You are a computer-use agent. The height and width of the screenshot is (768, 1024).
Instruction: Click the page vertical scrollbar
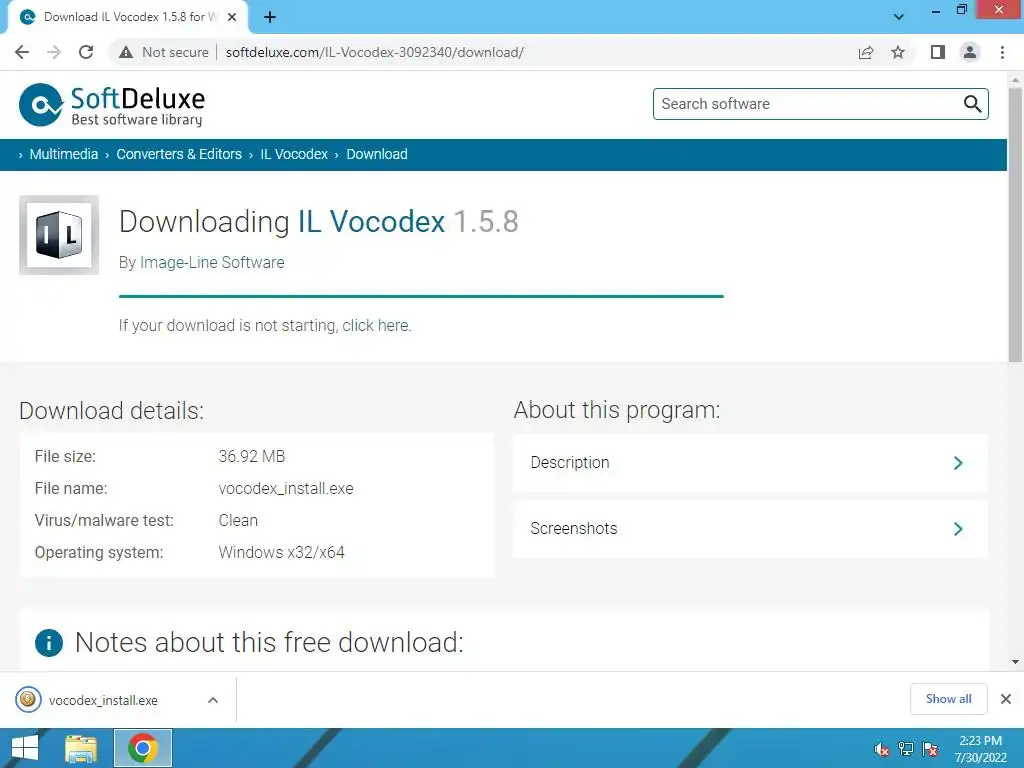click(1015, 225)
